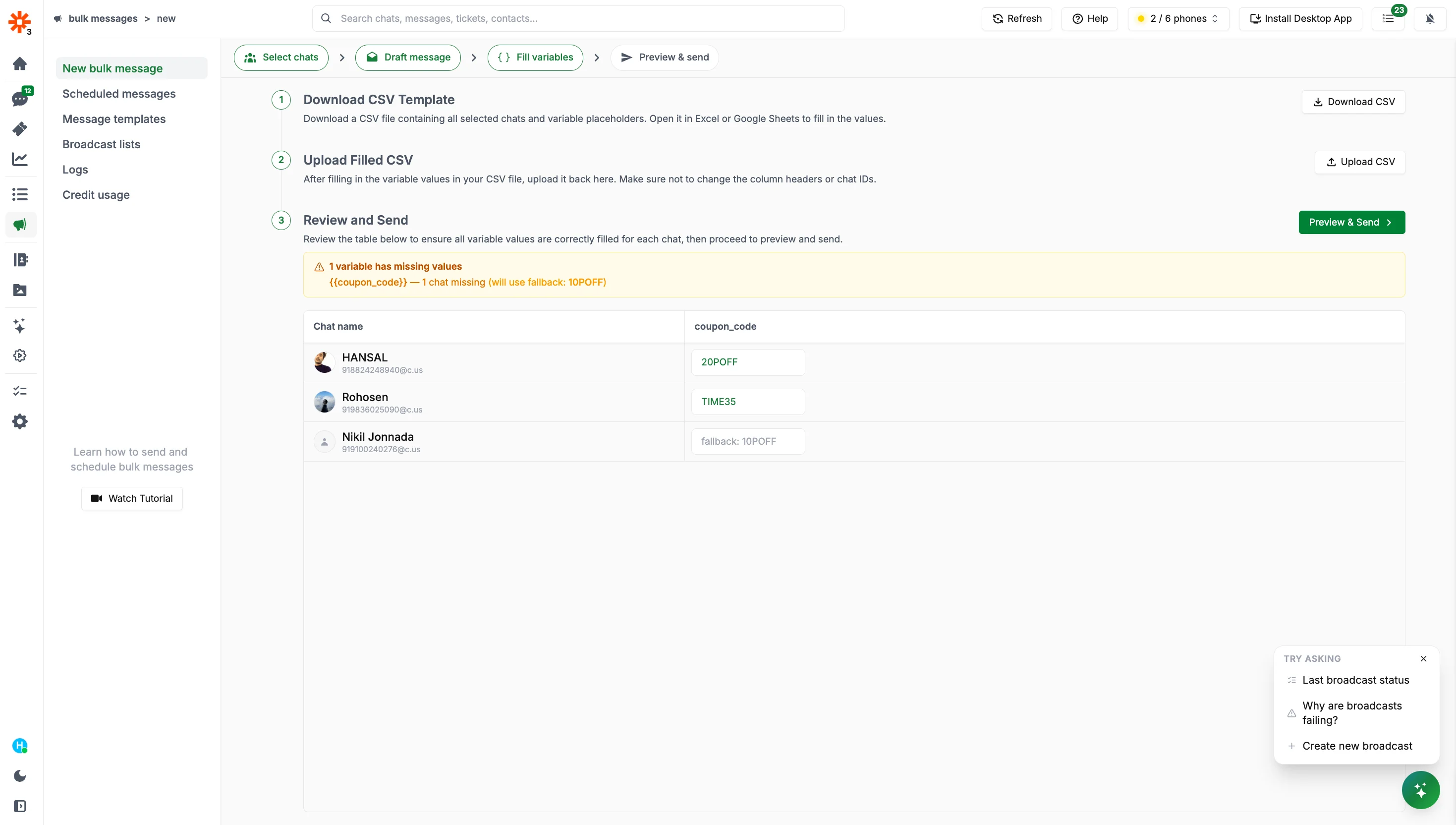
Task: Expand the sidebar panel icon
Action: point(20,806)
